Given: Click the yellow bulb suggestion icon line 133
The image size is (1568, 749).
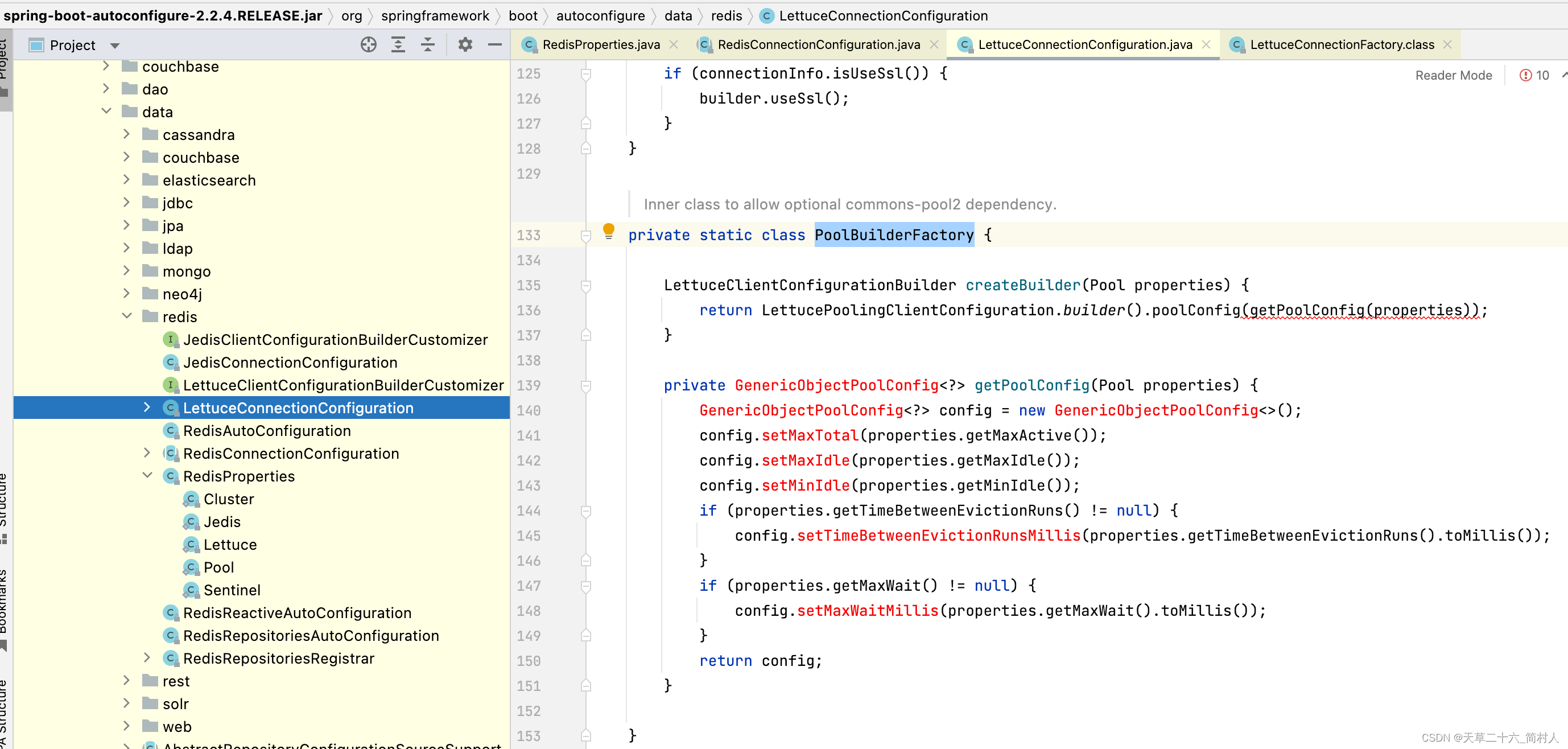Looking at the screenshot, I should pyautogui.click(x=609, y=233).
